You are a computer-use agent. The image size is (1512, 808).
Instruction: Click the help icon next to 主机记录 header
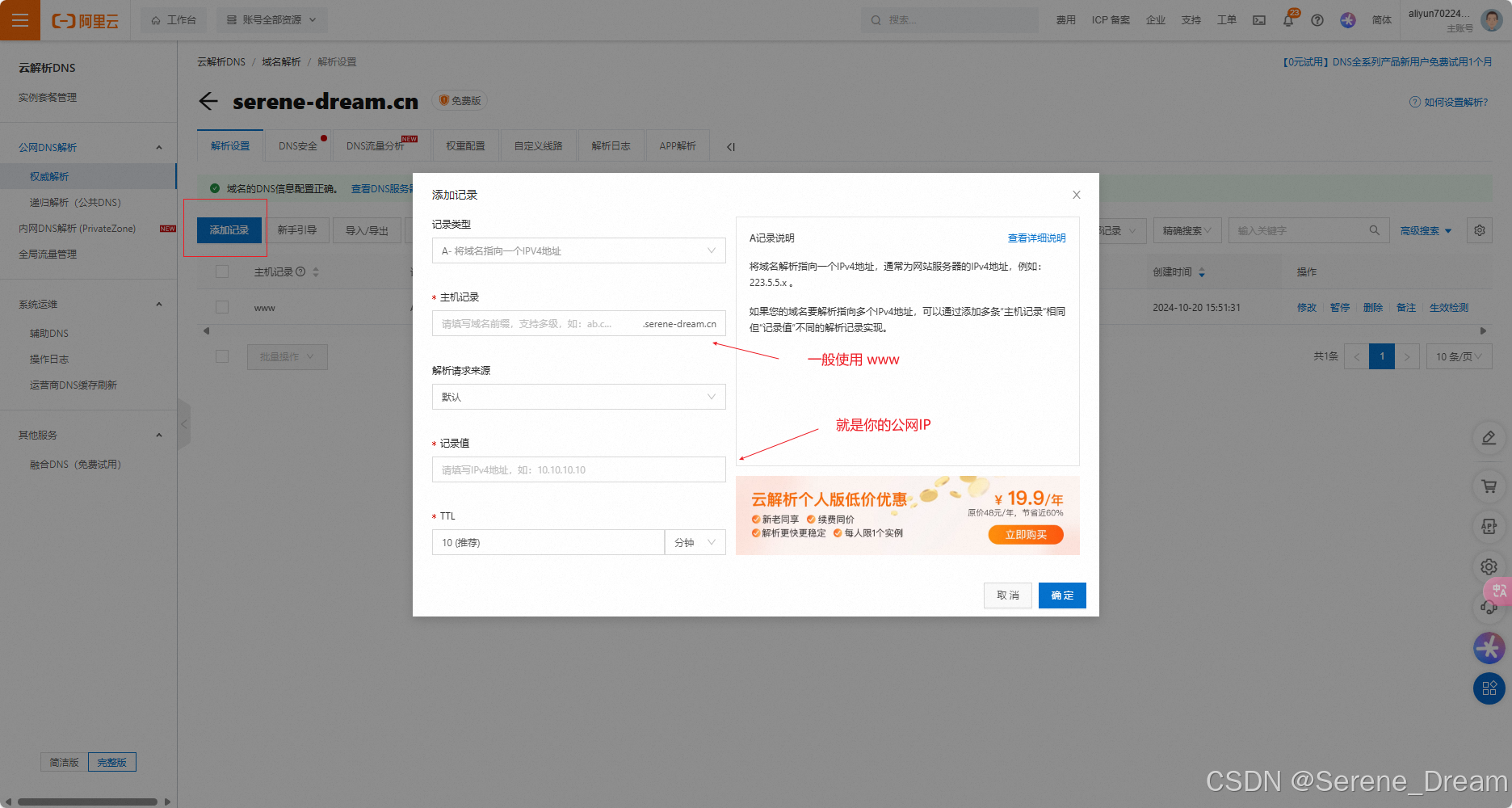click(x=300, y=271)
